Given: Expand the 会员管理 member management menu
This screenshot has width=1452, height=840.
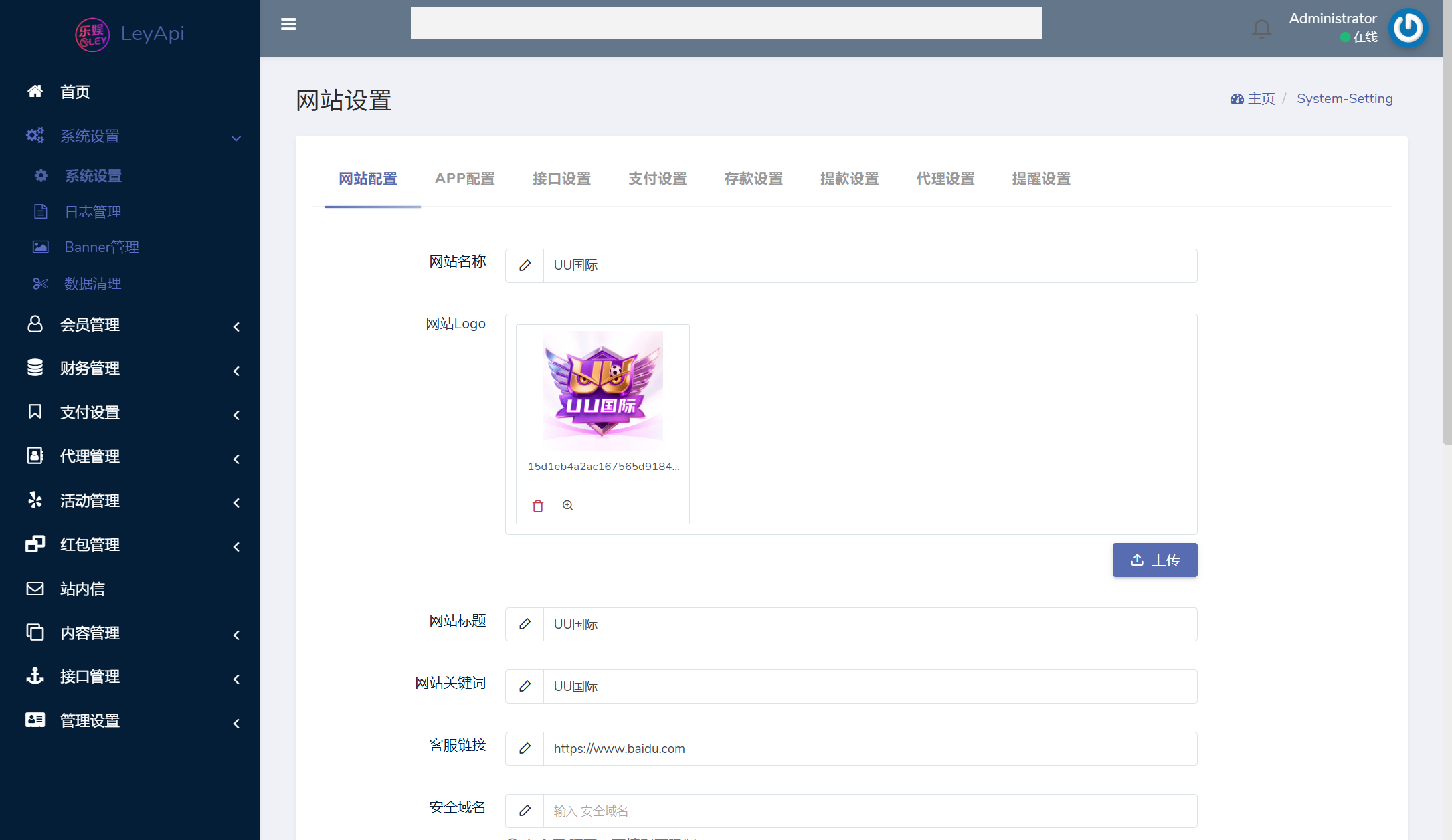Looking at the screenshot, I should (236, 327).
